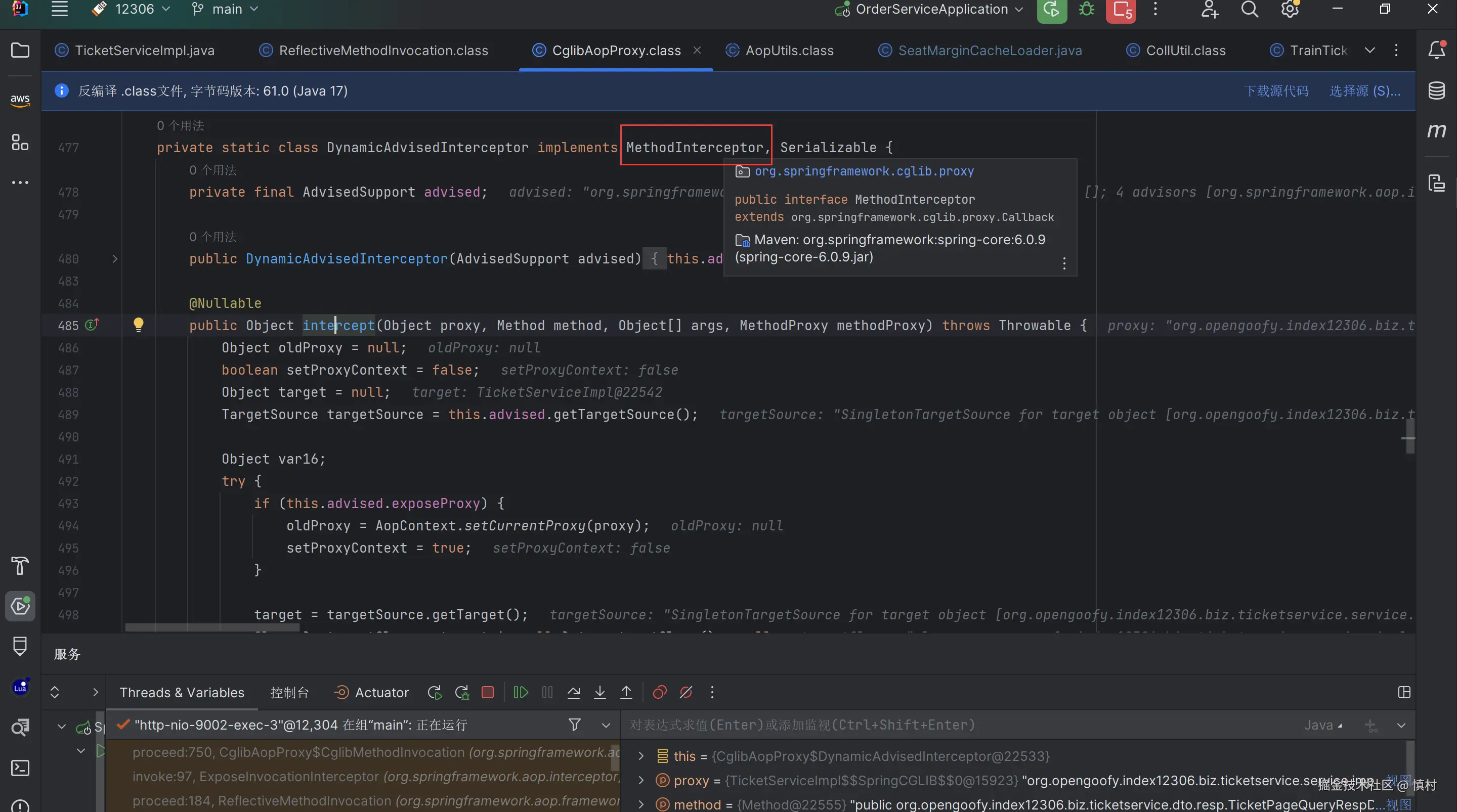Open the AWS Toolkit sidebar icon
Viewport: 1457px width, 812px height.
point(20,100)
